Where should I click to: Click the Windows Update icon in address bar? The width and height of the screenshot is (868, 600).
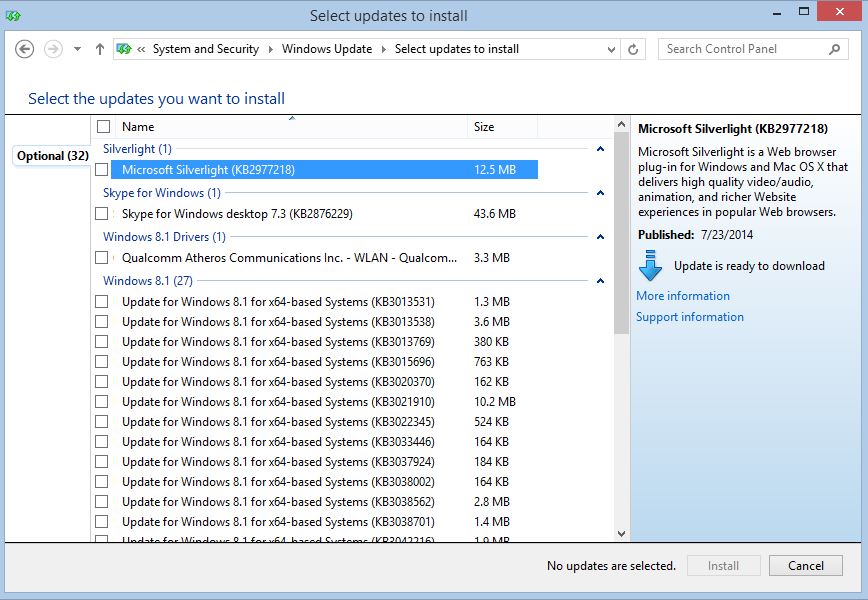point(124,49)
